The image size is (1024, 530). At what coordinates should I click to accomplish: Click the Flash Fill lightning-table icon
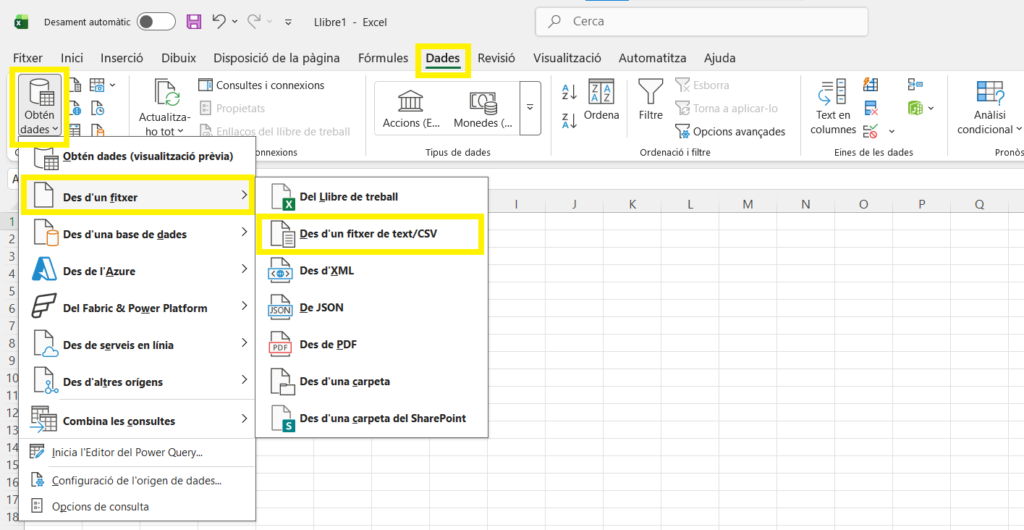tap(871, 85)
